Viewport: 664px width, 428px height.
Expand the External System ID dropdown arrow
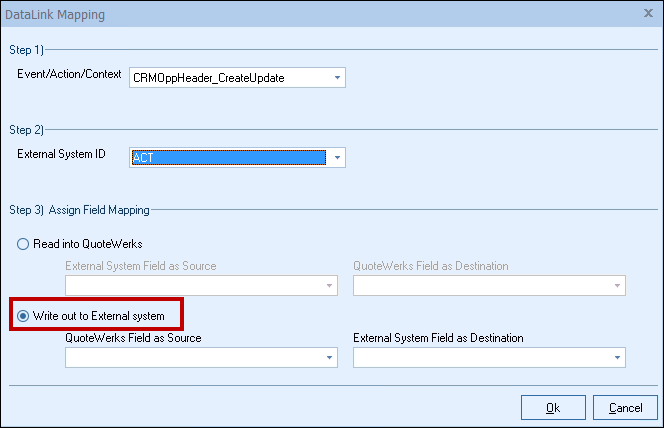[x=337, y=158]
